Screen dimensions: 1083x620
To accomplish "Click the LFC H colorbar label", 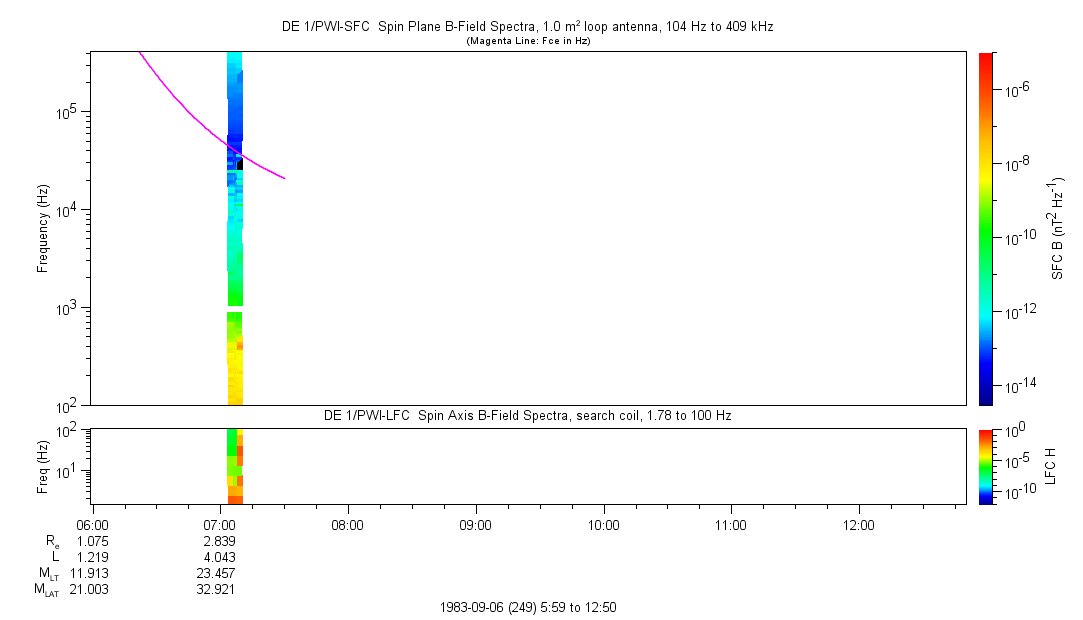I will point(1051,466).
